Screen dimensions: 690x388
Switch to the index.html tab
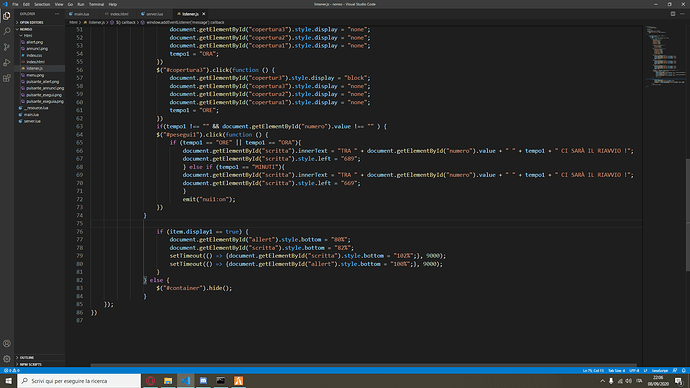tap(119, 14)
